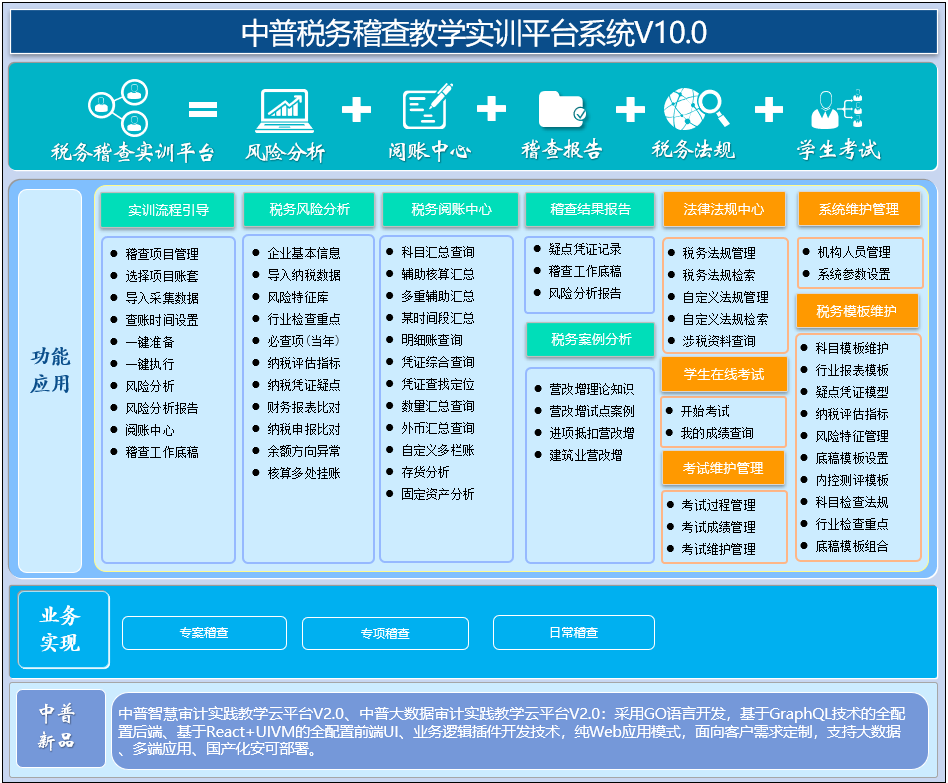This screenshot has width=948, height=783.
Task: Select 涉税资料查询 item
Action: [719, 341]
